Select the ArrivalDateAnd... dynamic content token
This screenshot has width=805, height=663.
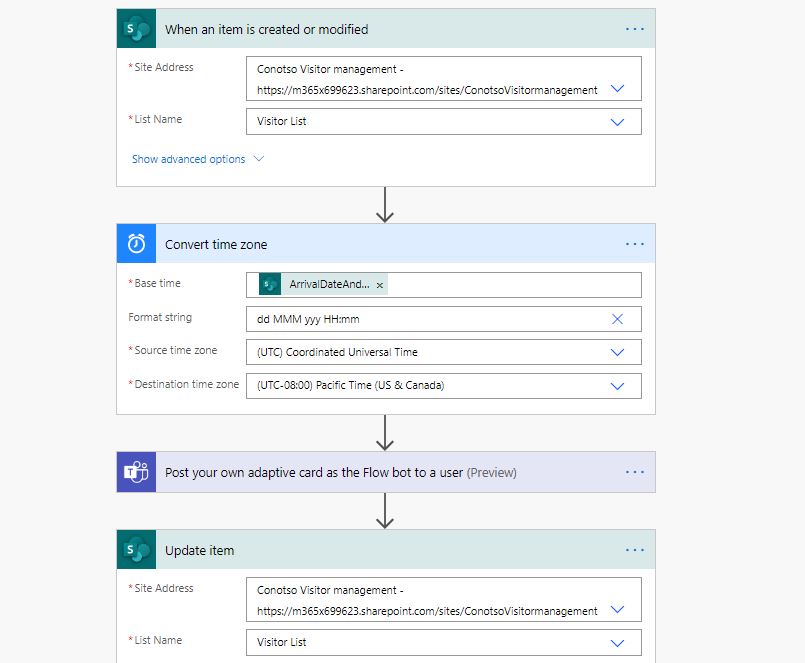(x=323, y=285)
